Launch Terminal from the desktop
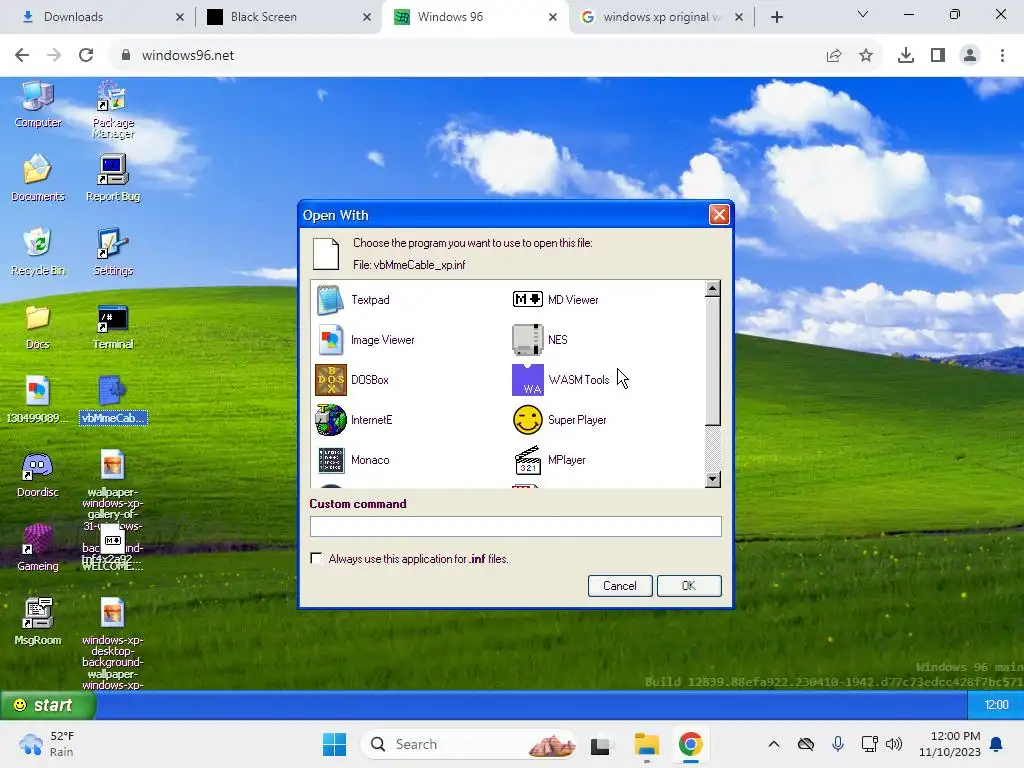1024x768 pixels. [113, 327]
